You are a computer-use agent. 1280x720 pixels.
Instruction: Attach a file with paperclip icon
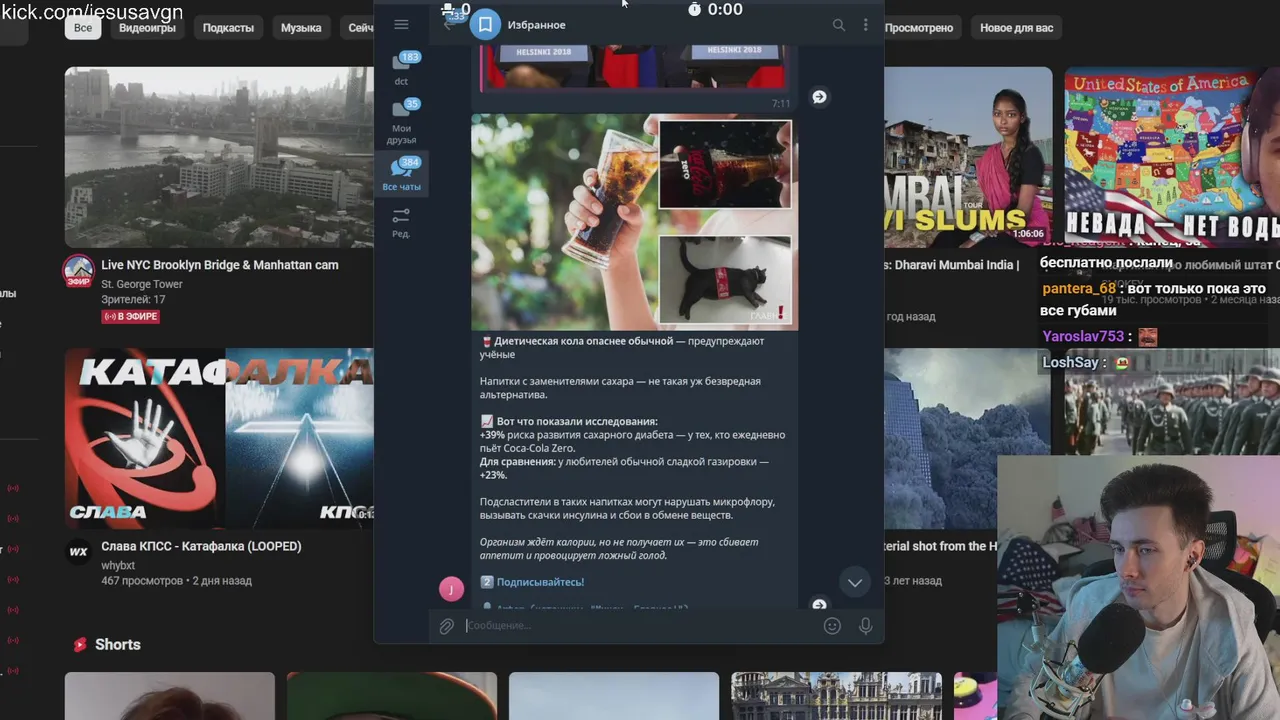(x=447, y=626)
